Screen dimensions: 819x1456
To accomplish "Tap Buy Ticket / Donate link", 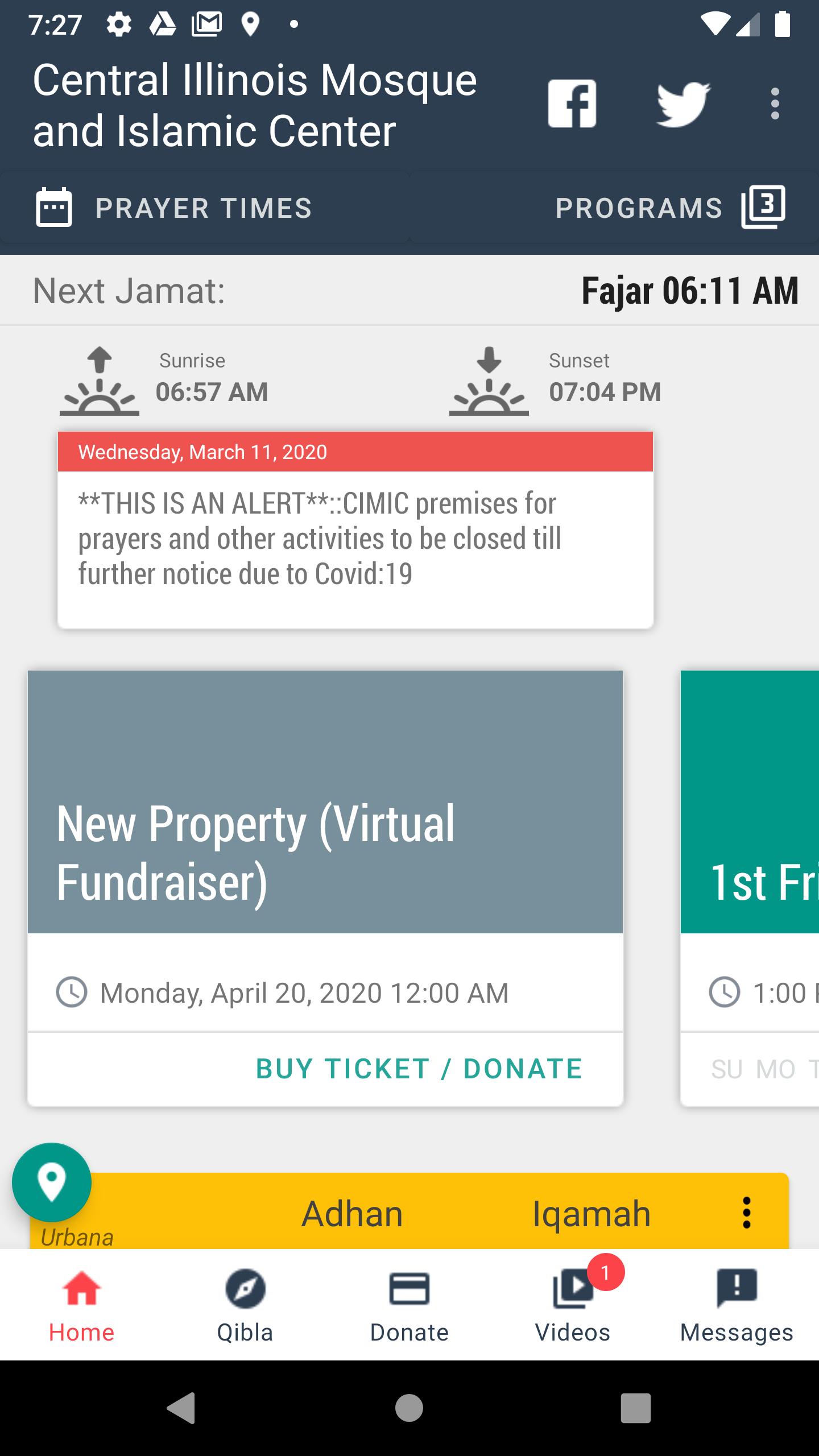I will click(419, 1069).
